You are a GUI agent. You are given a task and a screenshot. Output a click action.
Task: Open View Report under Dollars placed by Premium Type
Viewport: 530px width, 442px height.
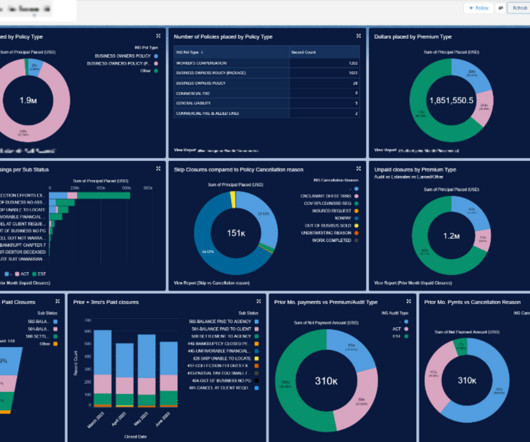coord(385,150)
